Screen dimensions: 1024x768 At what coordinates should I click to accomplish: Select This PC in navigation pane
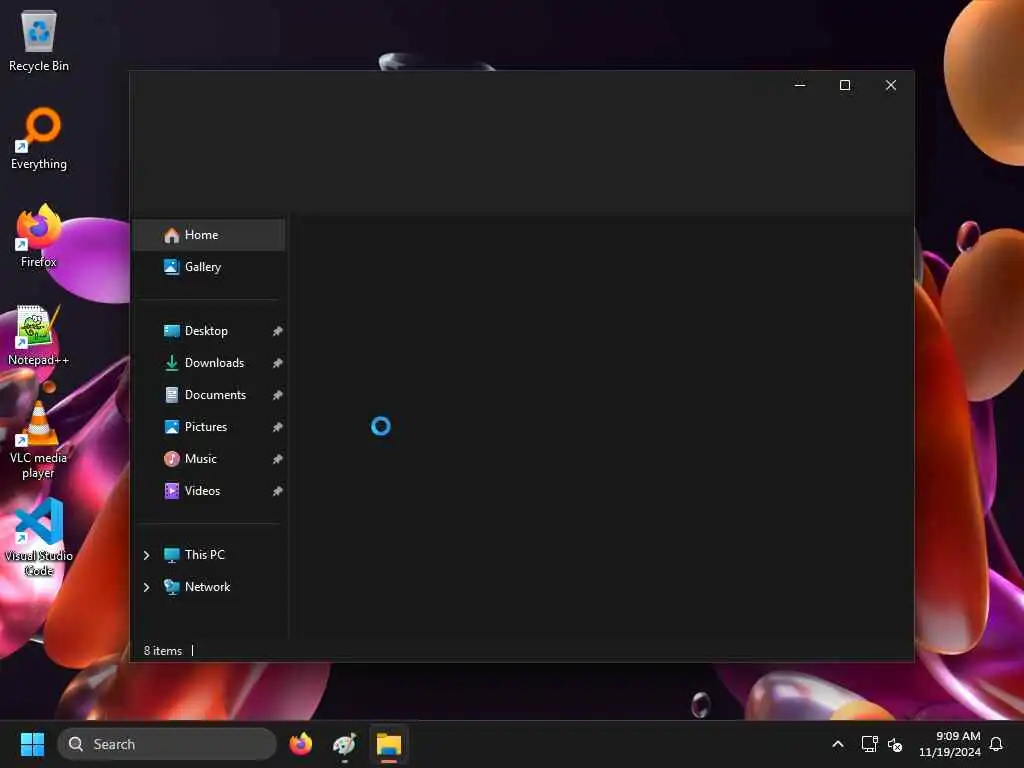(204, 554)
